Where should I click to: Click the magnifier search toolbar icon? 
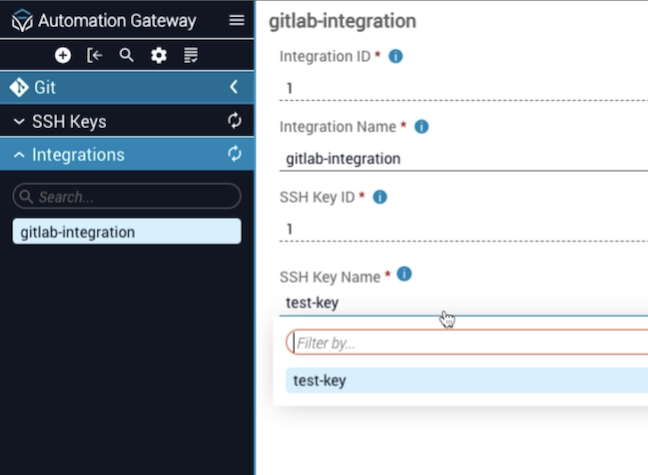(x=126, y=55)
